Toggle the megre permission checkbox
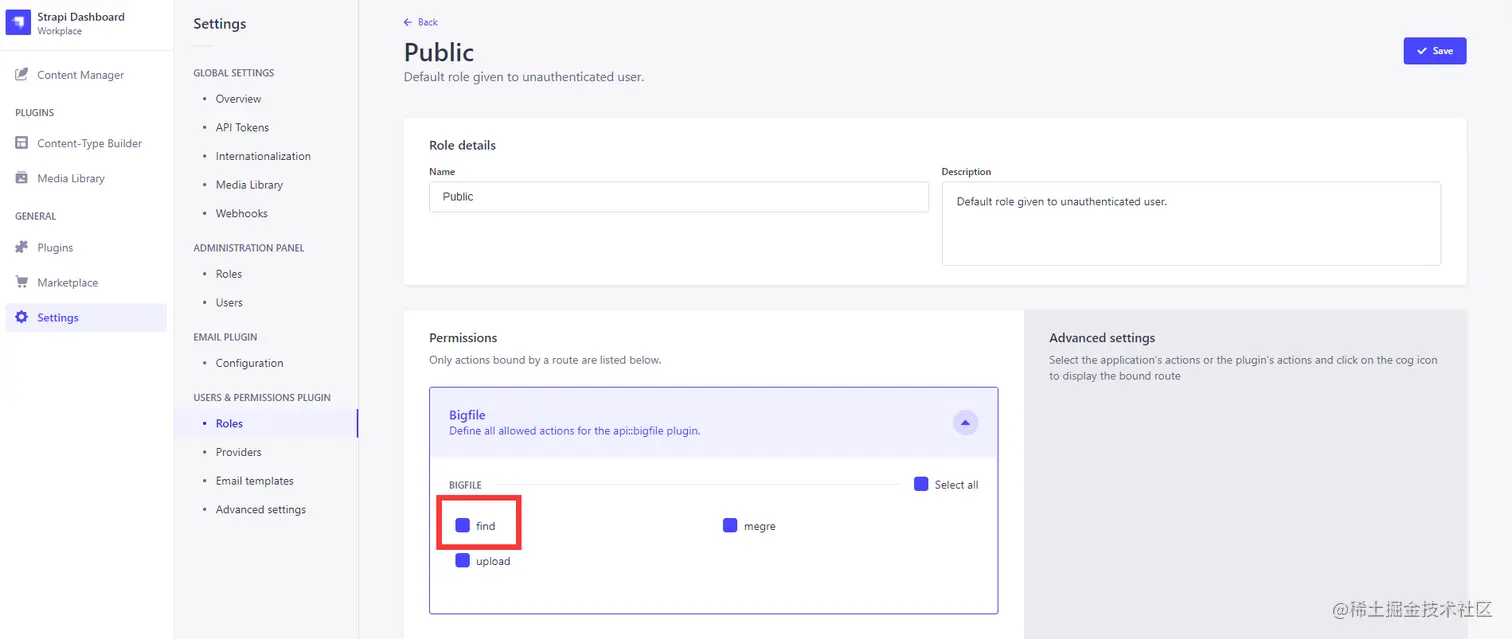 pyautogui.click(x=730, y=525)
